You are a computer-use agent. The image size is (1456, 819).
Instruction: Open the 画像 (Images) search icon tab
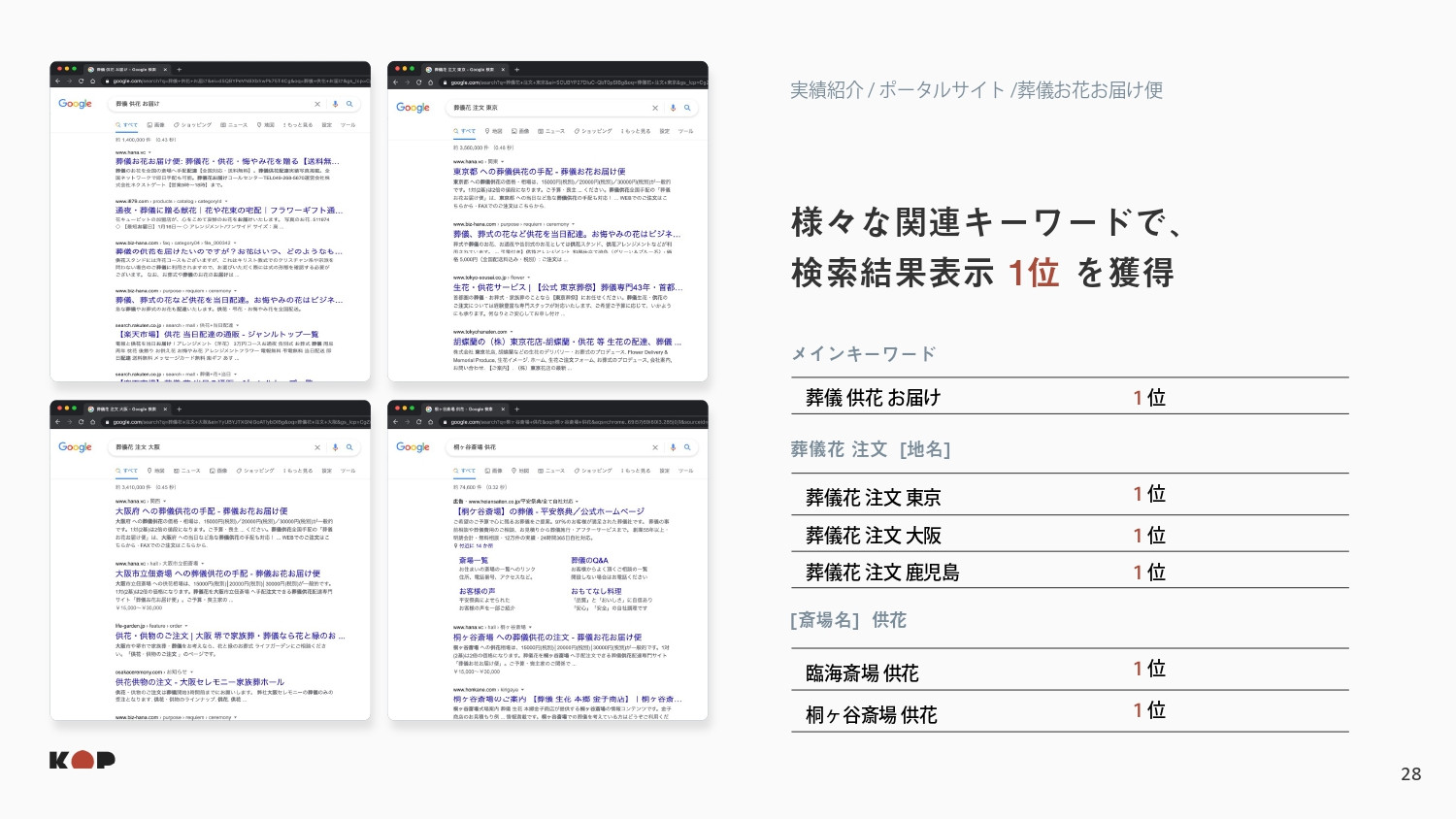coord(151,125)
